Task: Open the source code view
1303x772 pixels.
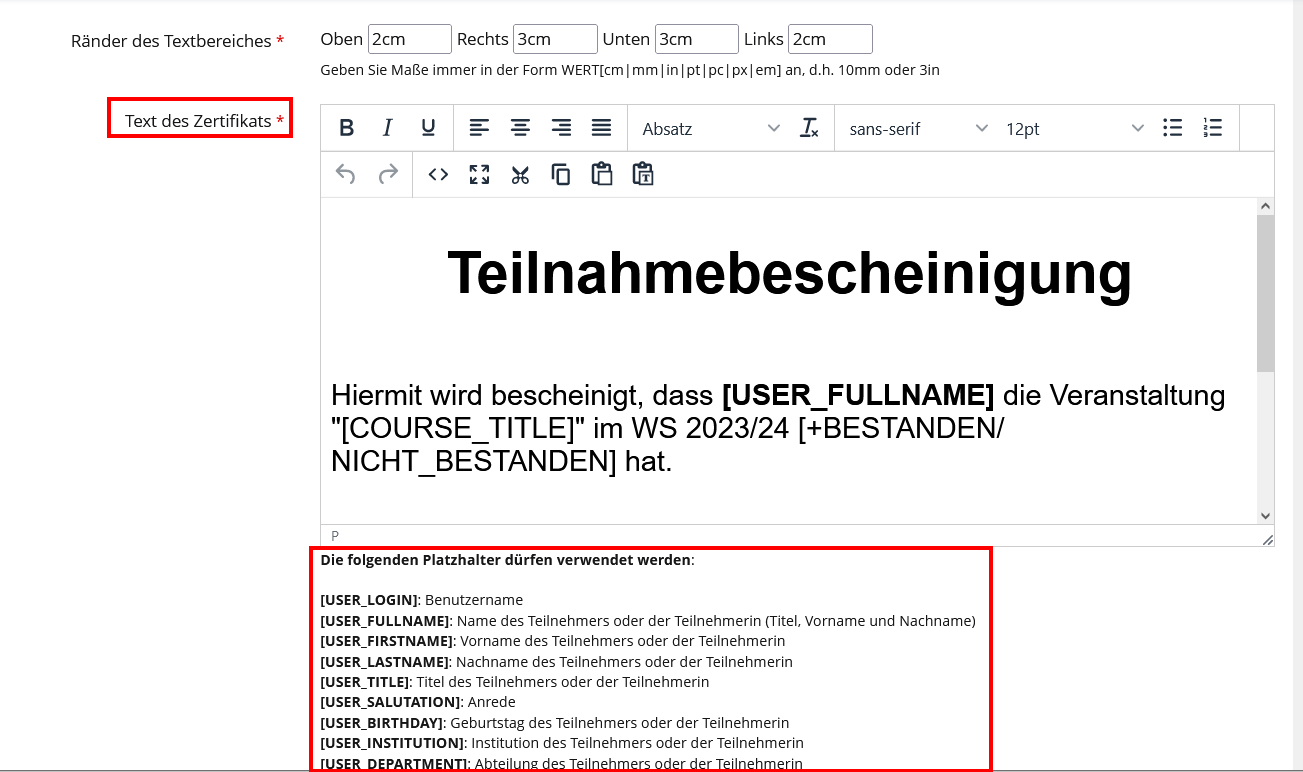Action: [438, 175]
